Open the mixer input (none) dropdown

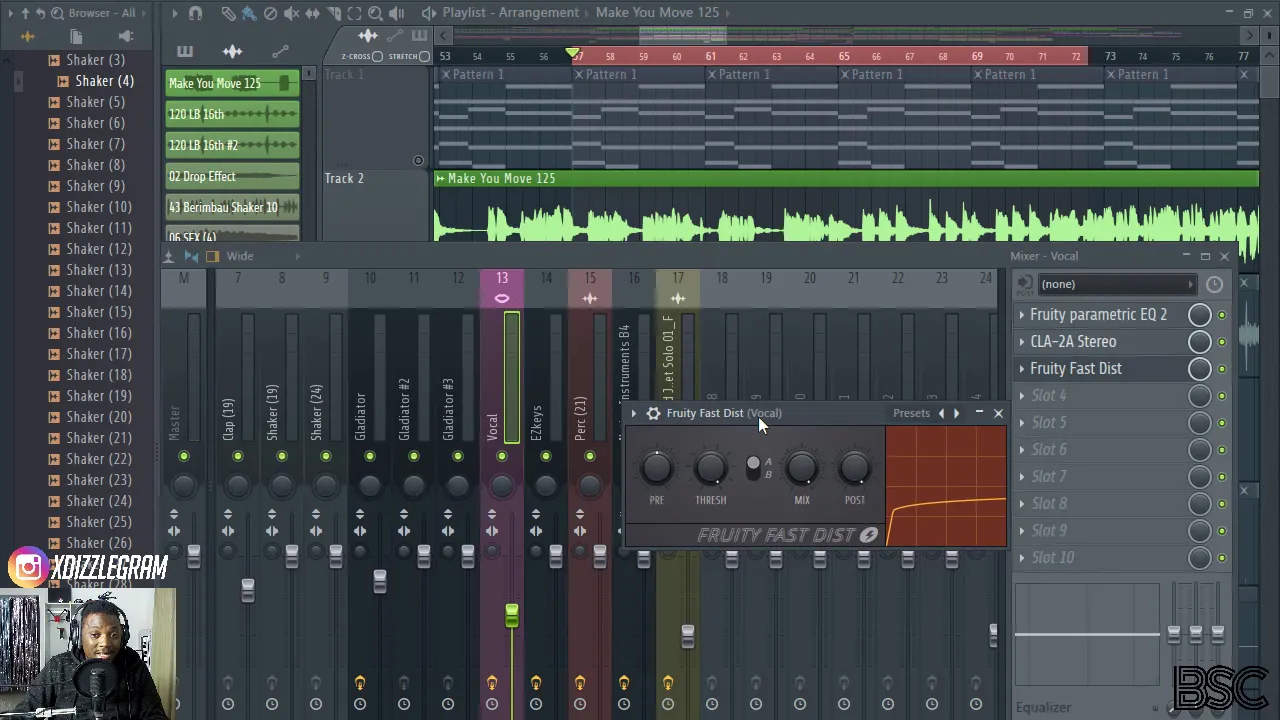1116,285
